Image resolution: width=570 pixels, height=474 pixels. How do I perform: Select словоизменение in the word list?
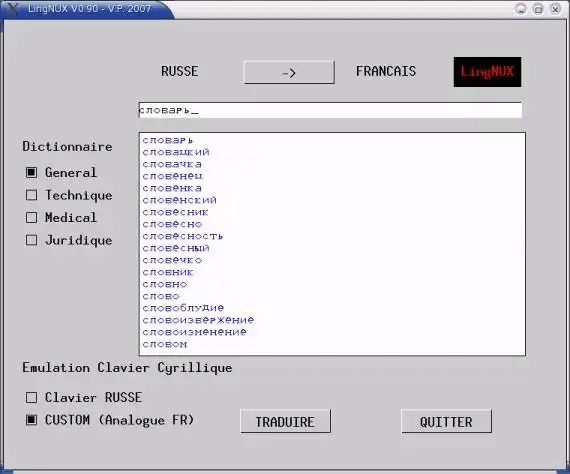coord(194,332)
